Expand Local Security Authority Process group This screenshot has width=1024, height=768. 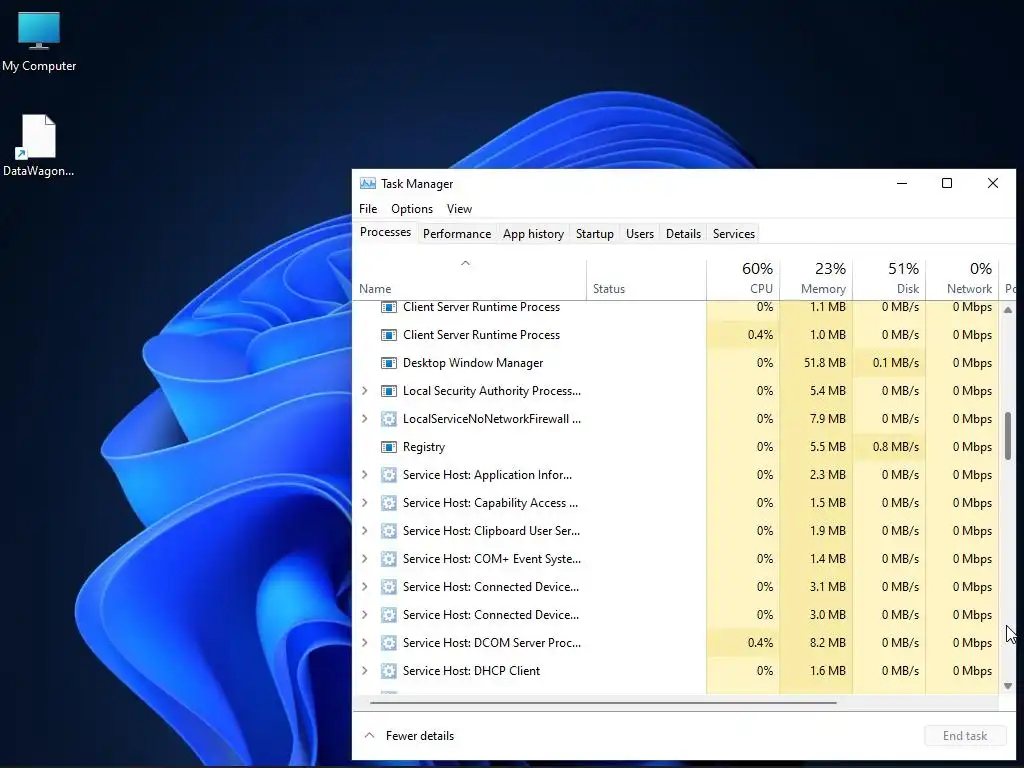tap(365, 391)
